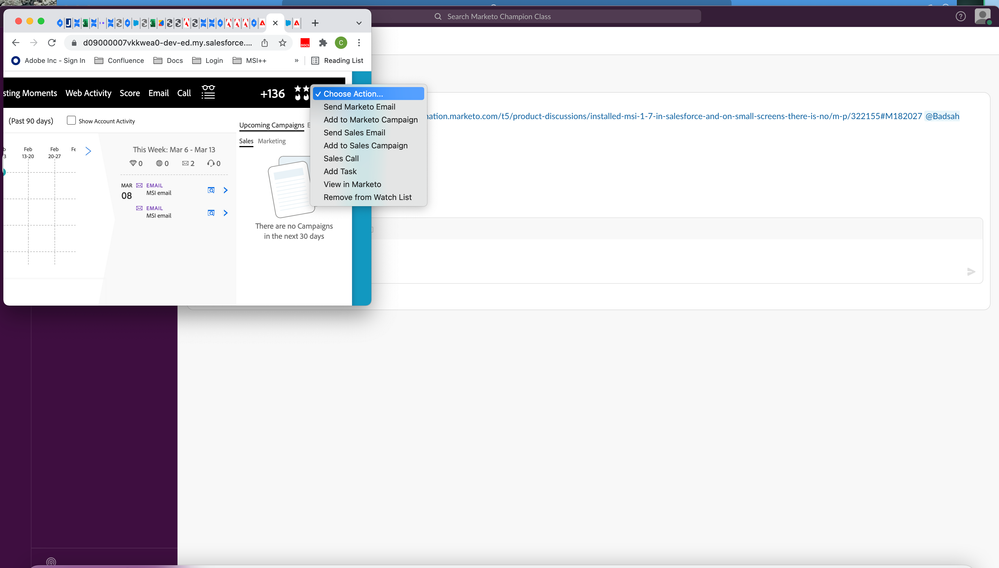Choose Remove from Watch List option
The height and width of the screenshot is (568, 999).
click(x=367, y=198)
